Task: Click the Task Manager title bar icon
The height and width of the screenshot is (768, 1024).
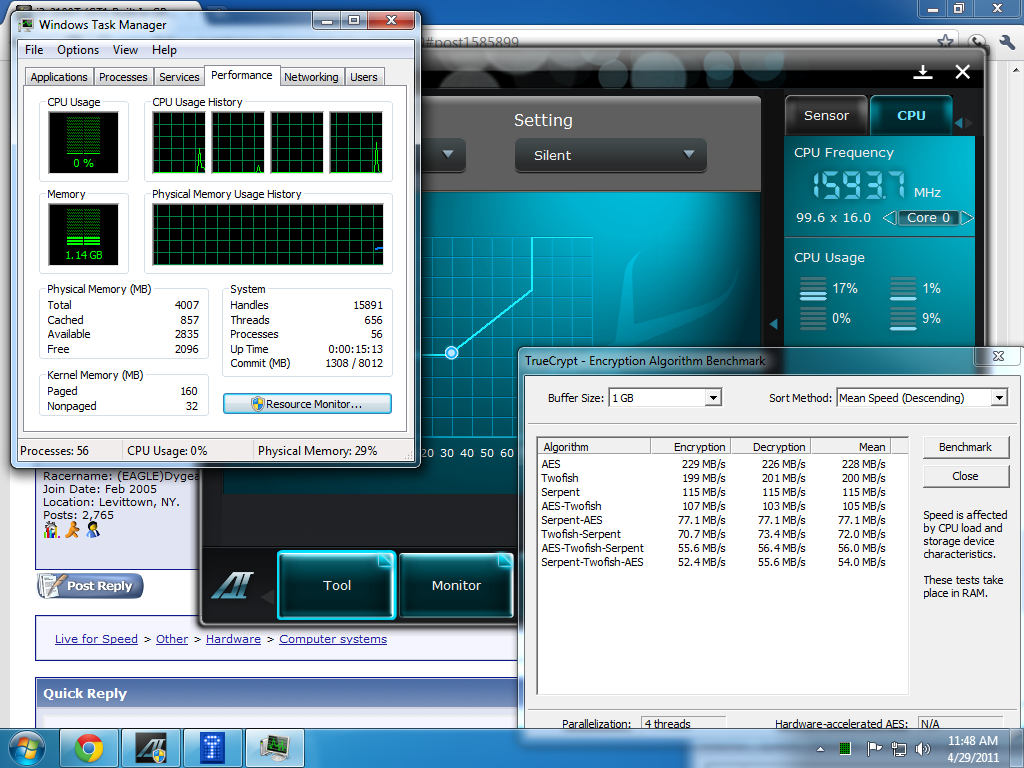Action: point(27,25)
